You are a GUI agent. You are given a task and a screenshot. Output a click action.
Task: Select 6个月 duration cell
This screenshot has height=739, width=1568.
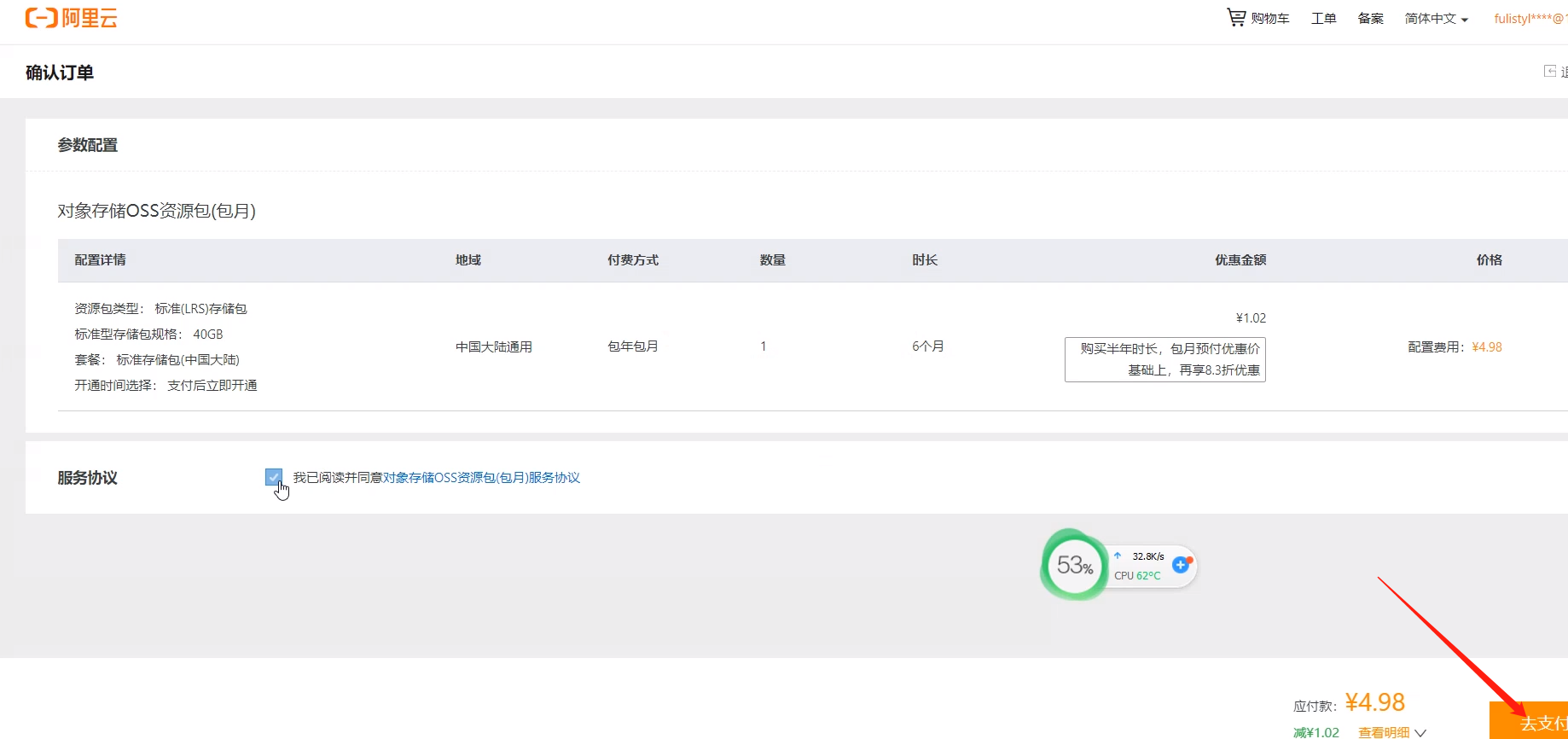tap(928, 346)
